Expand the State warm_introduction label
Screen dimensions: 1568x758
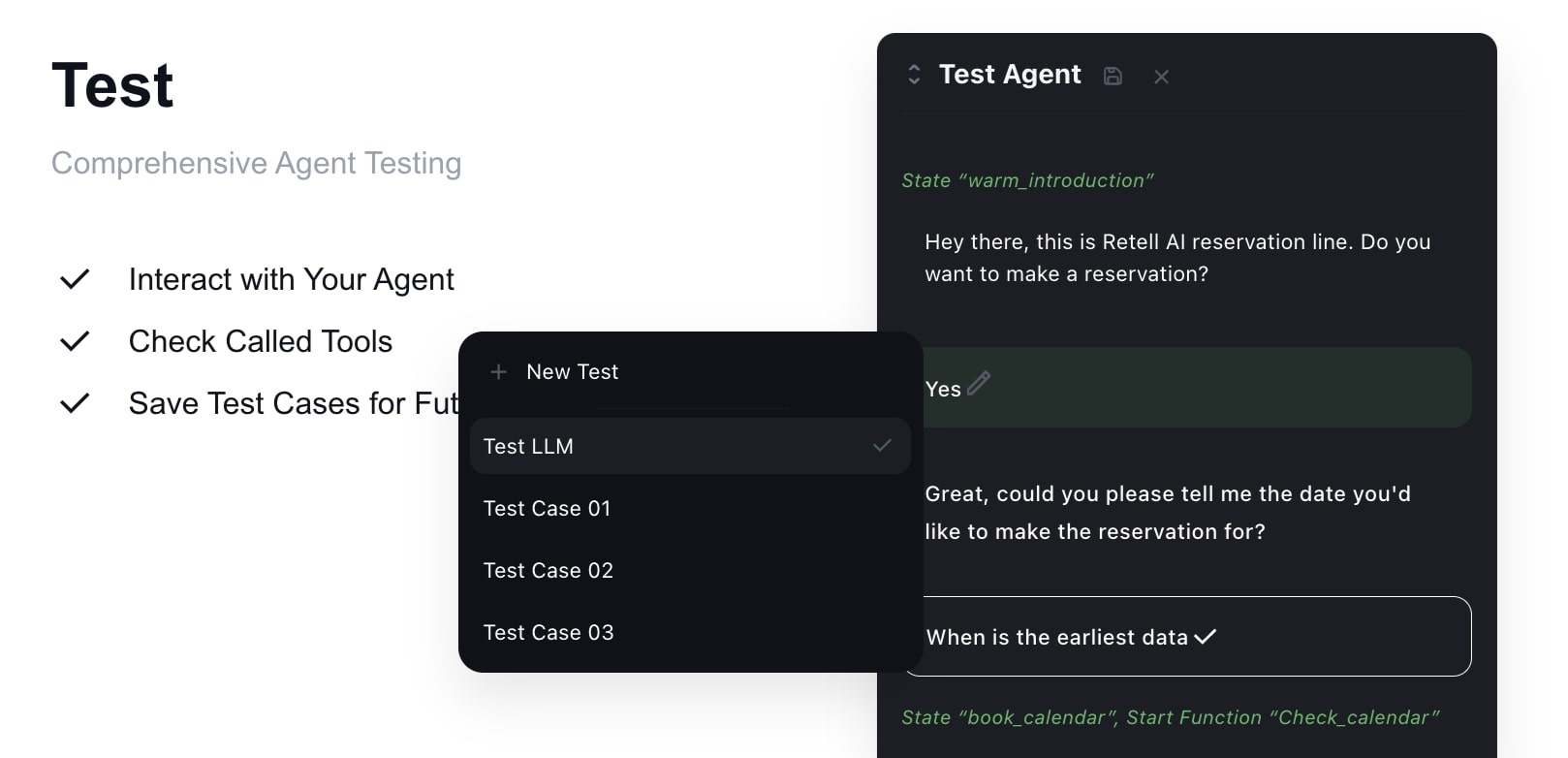(1027, 180)
